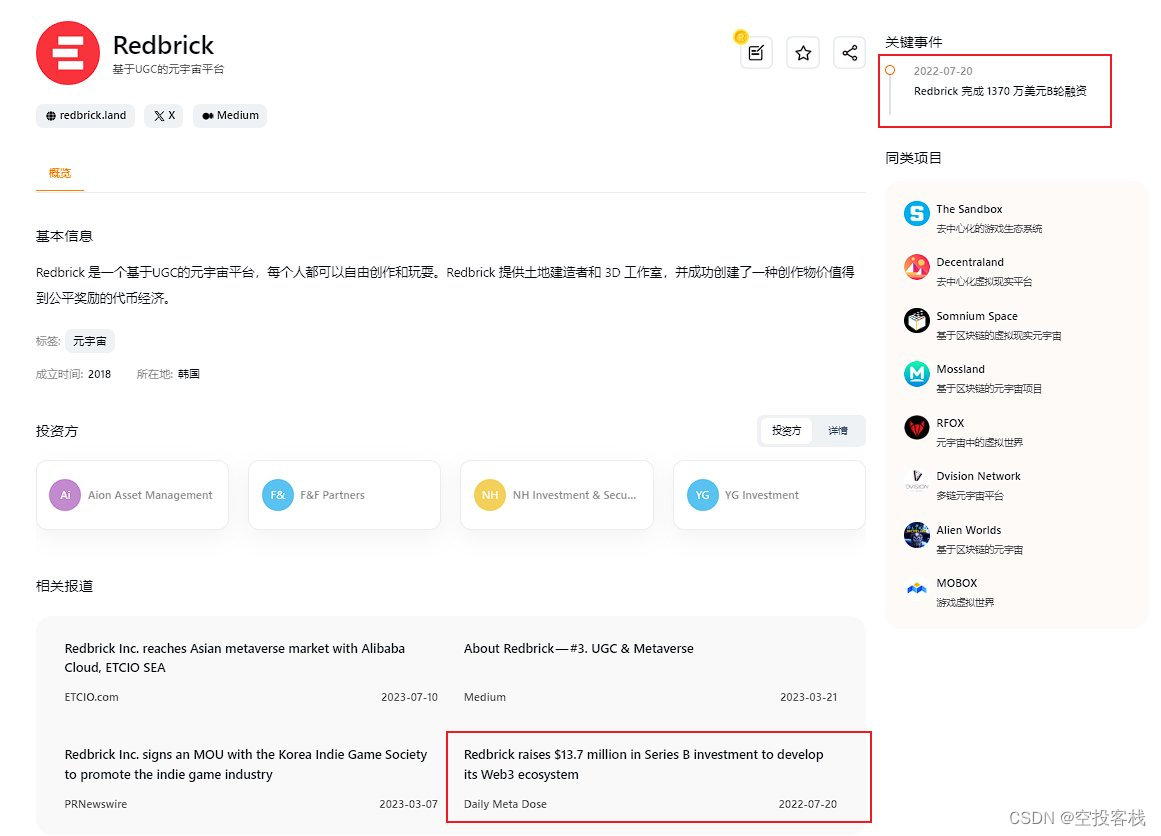Image resolution: width=1161 pixels, height=836 pixels.
Task: Click the Dvision Network logo icon
Action: coord(917,481)
